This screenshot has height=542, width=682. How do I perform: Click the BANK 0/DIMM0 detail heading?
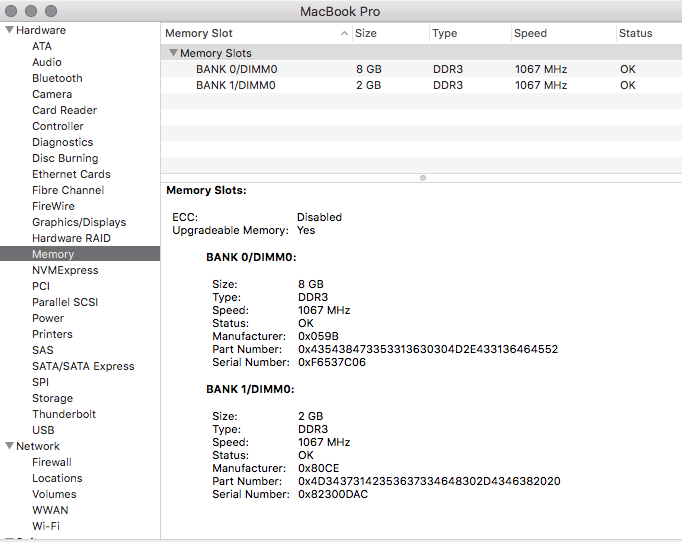(x=251, y=258)
